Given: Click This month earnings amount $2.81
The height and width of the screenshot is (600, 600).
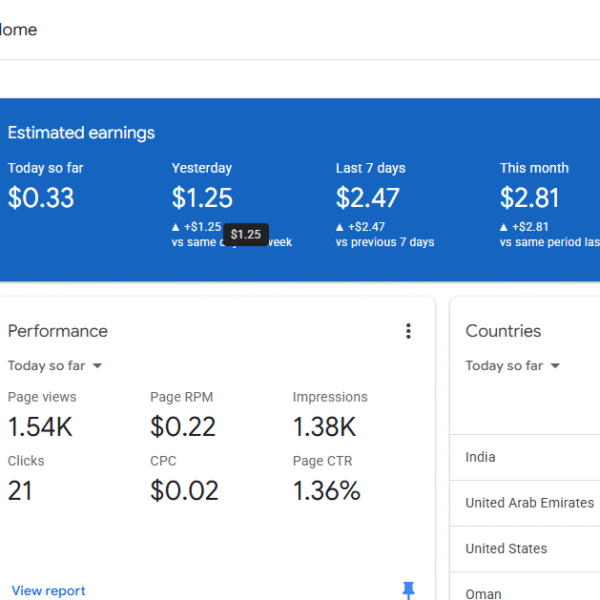Looking at the screenshot, I should coord(530,198).
